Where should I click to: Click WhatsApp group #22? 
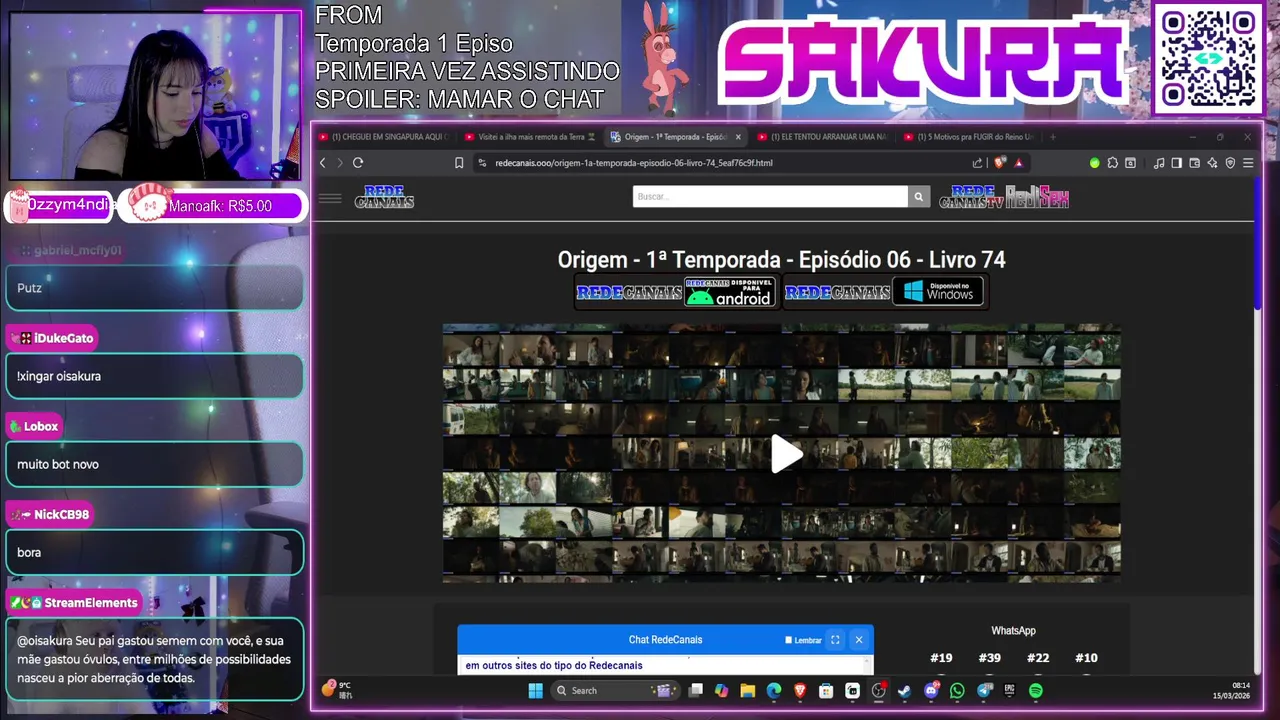1038,658
